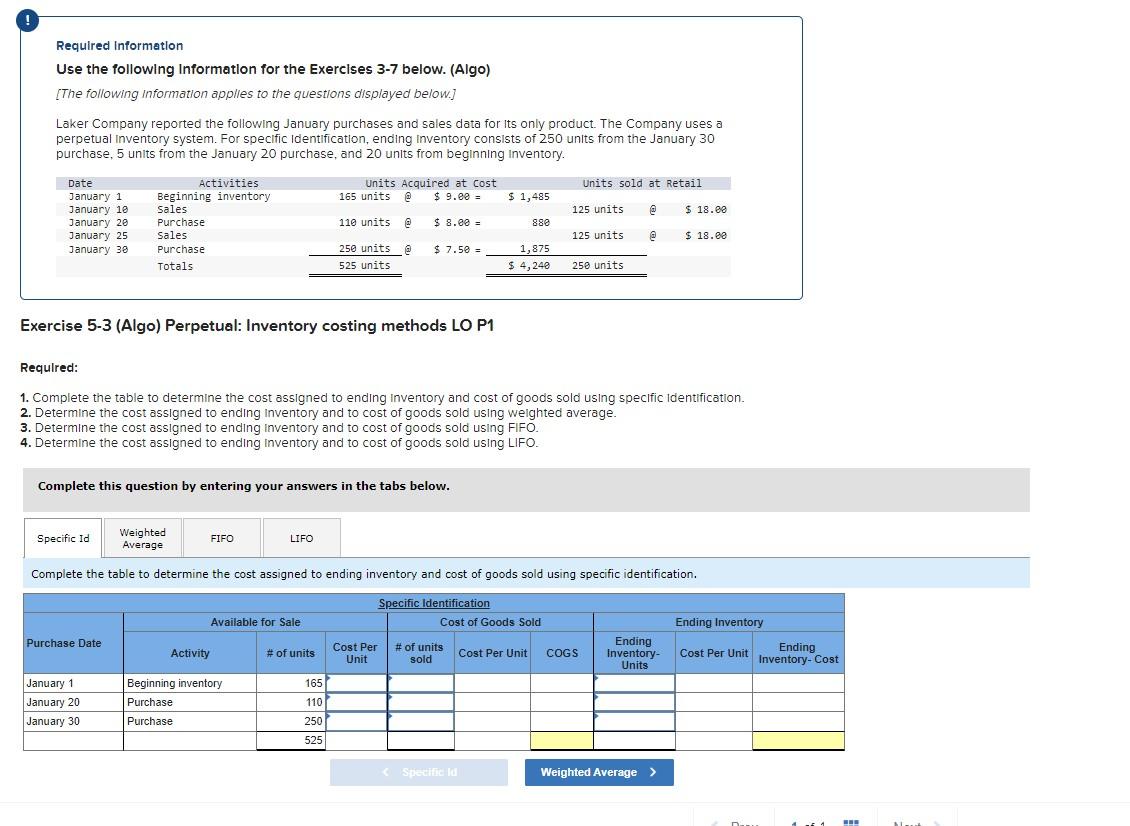This screenshot has height=826, width=1130.
Task: Click 'Available for Sale' column header
Action: click(x=255, y=622)
